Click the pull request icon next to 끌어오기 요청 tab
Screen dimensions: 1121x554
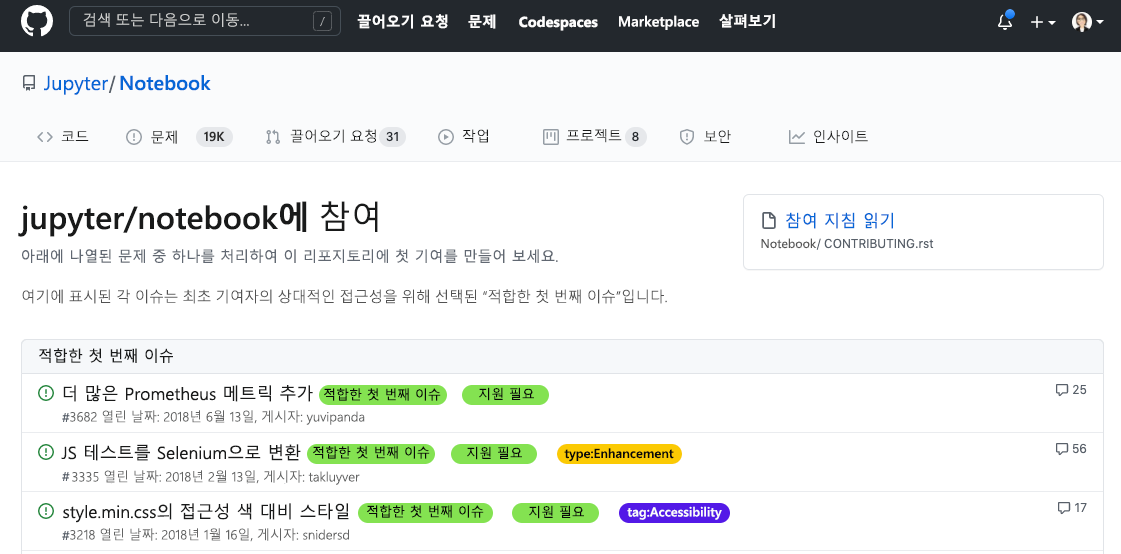point(272,137)
